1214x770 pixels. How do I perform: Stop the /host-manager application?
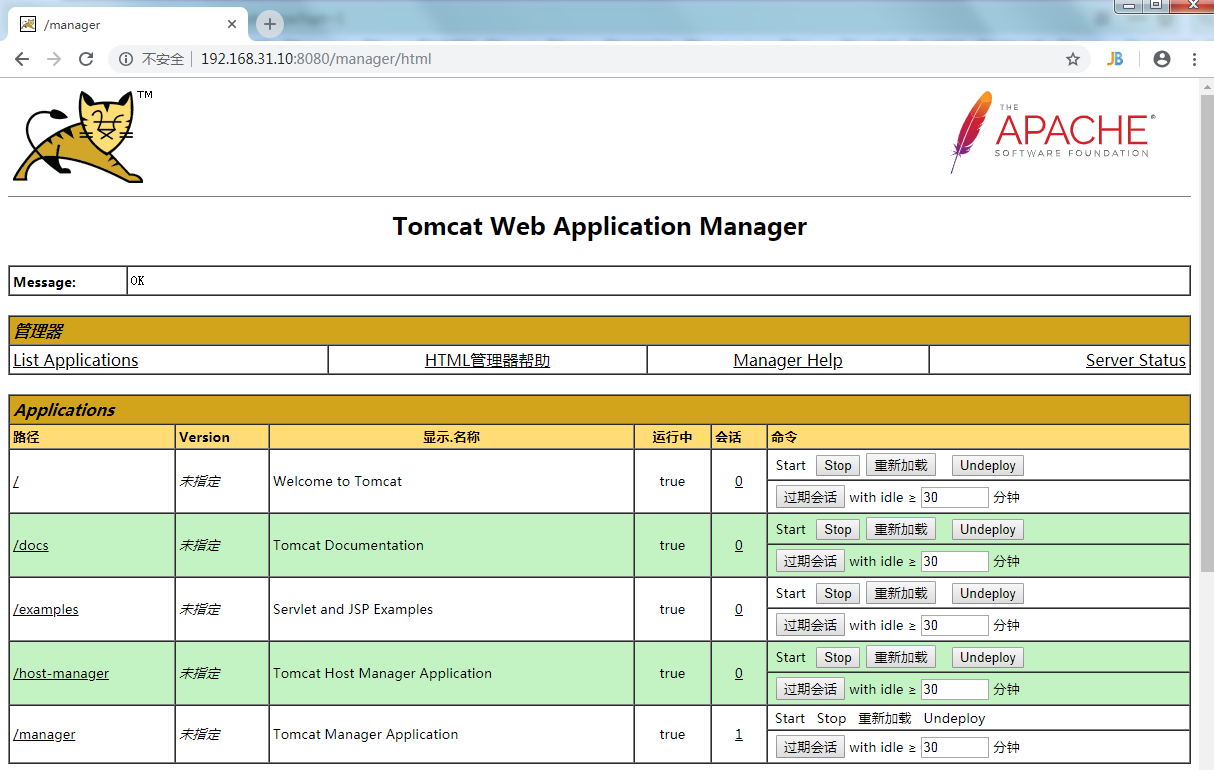838,657
